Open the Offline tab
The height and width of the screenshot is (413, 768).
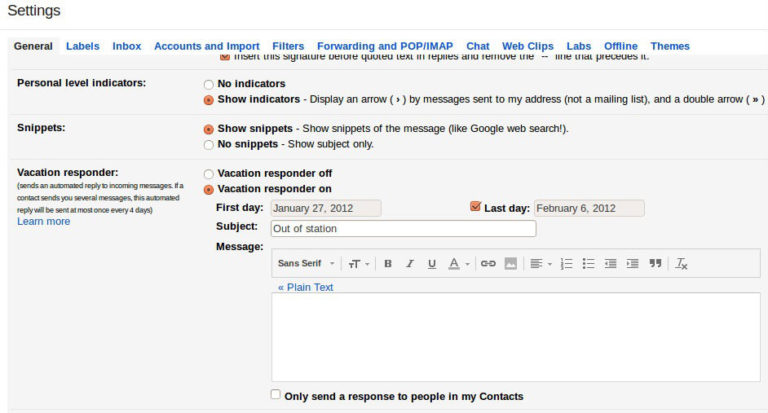621,46
